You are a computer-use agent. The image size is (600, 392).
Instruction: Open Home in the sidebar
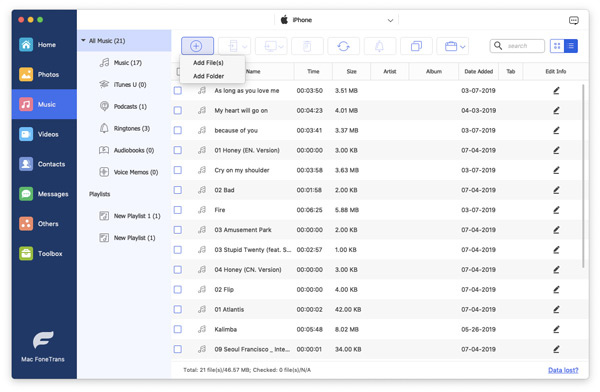[x=44, y=45]
